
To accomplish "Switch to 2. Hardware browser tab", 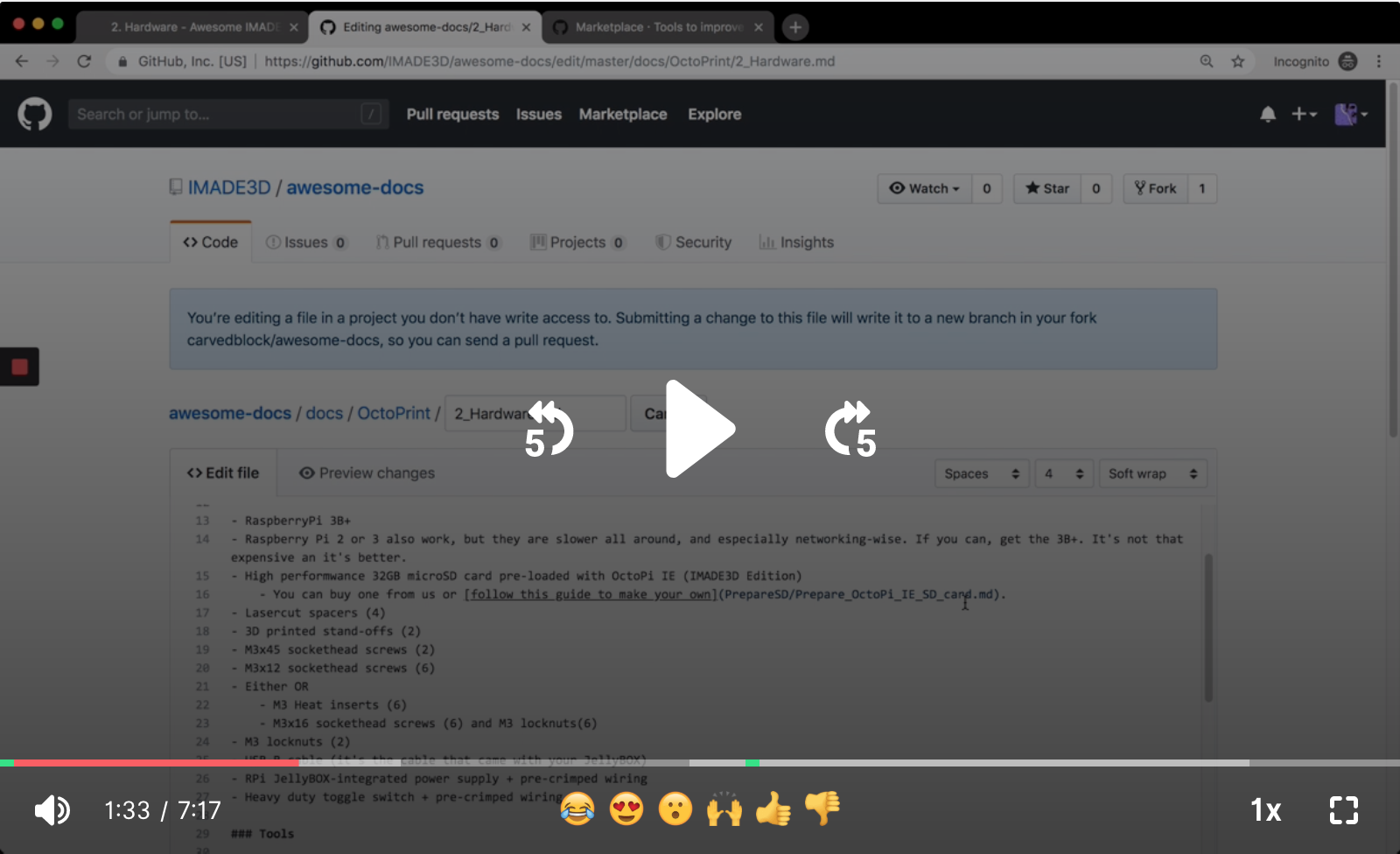I will [x=192, y=27].
